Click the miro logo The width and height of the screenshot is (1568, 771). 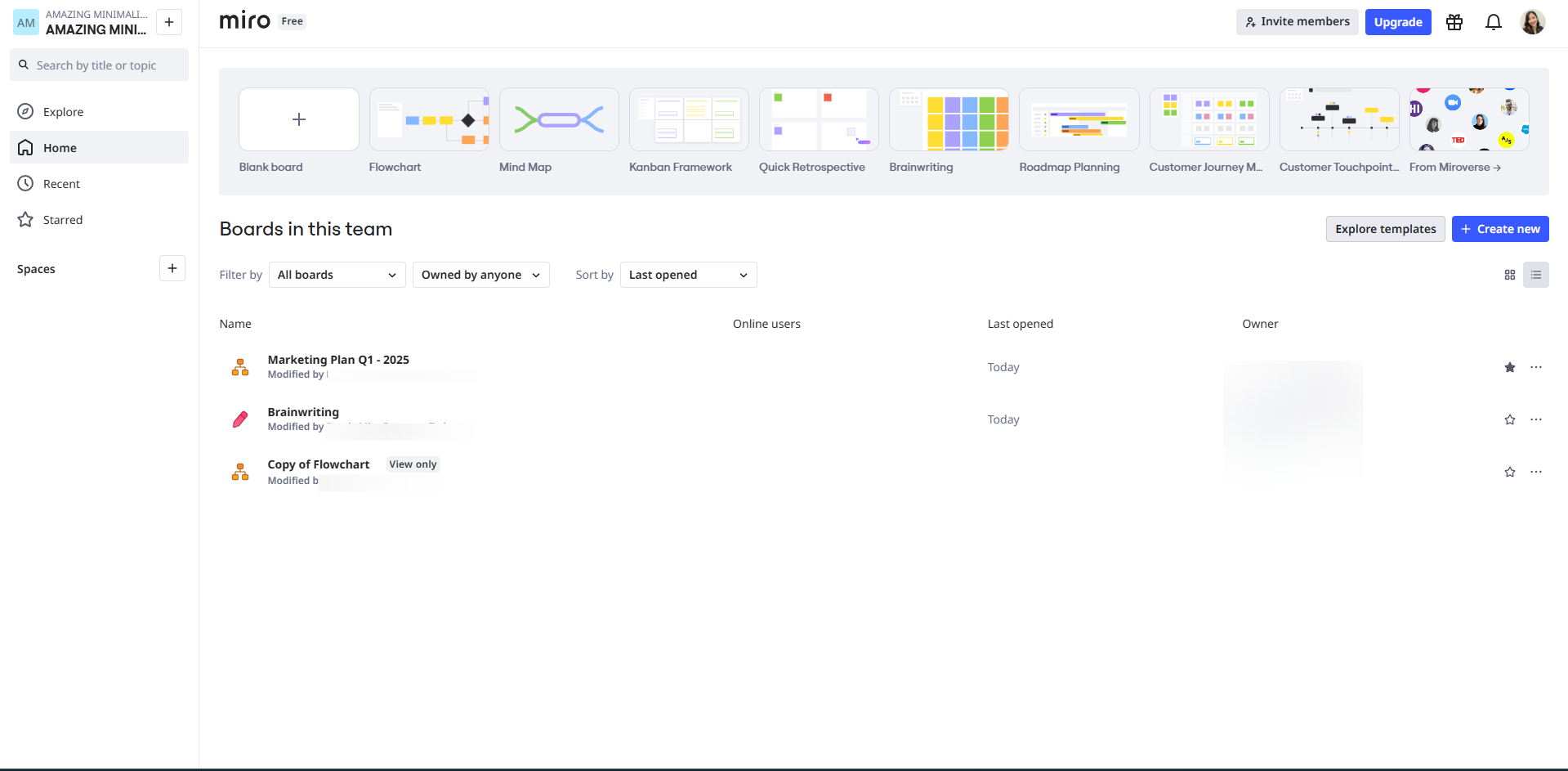pos(244,20)
